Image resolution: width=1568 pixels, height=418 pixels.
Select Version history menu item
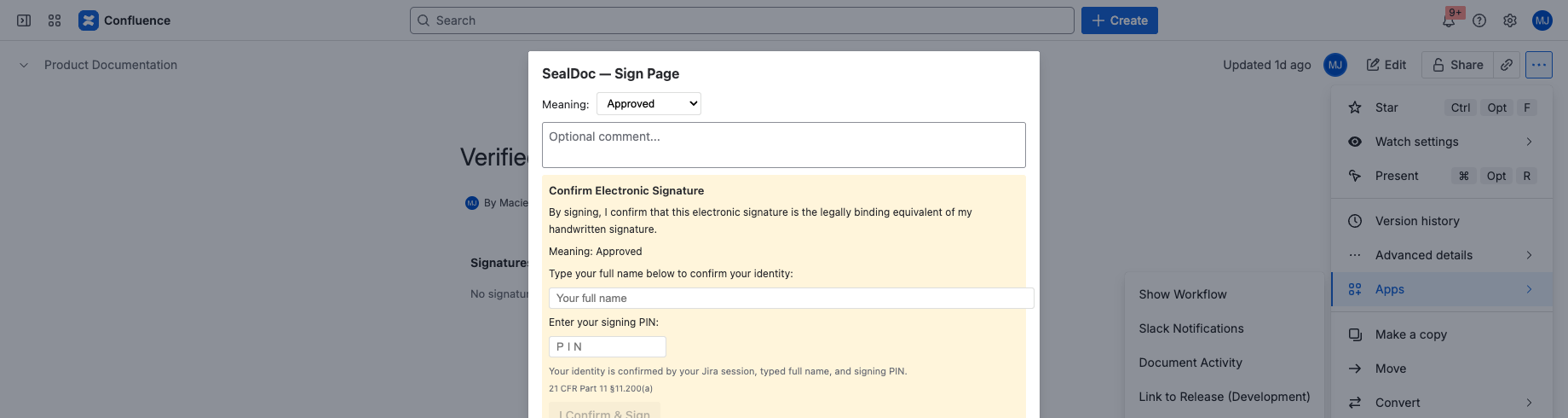tap(1441, 221)
